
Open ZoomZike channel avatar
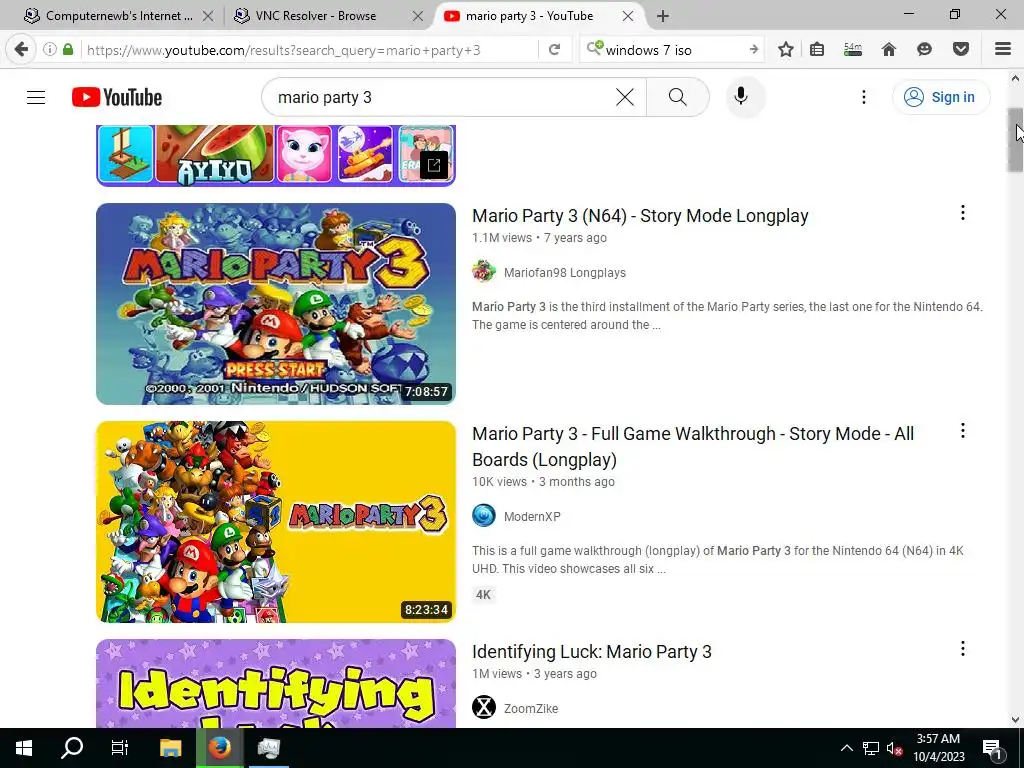[484, 707]
